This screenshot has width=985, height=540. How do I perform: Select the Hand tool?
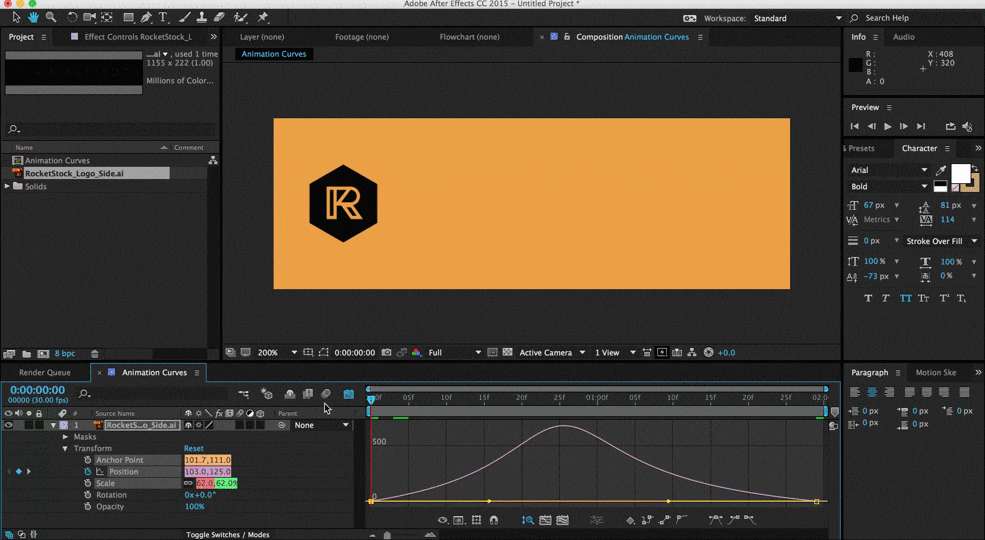coord(33,18)
